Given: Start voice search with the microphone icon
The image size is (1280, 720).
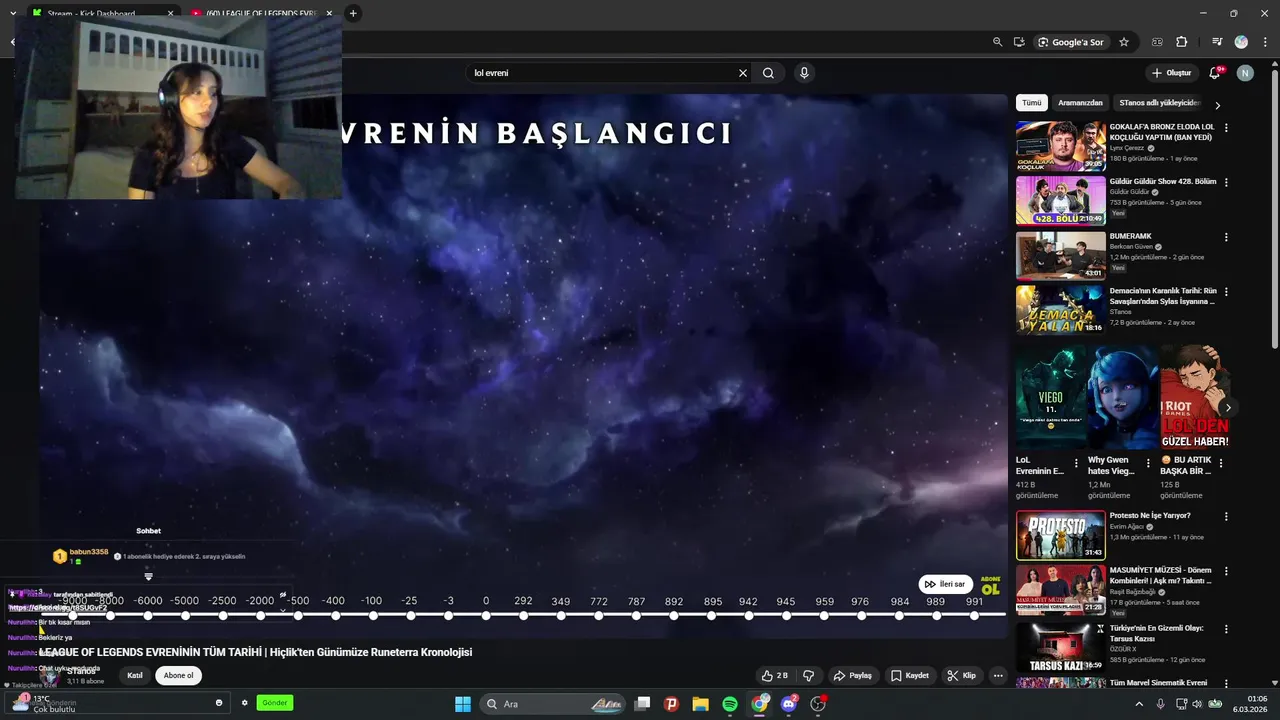Looking at the screenshot, I should click(x=803, y=73).
